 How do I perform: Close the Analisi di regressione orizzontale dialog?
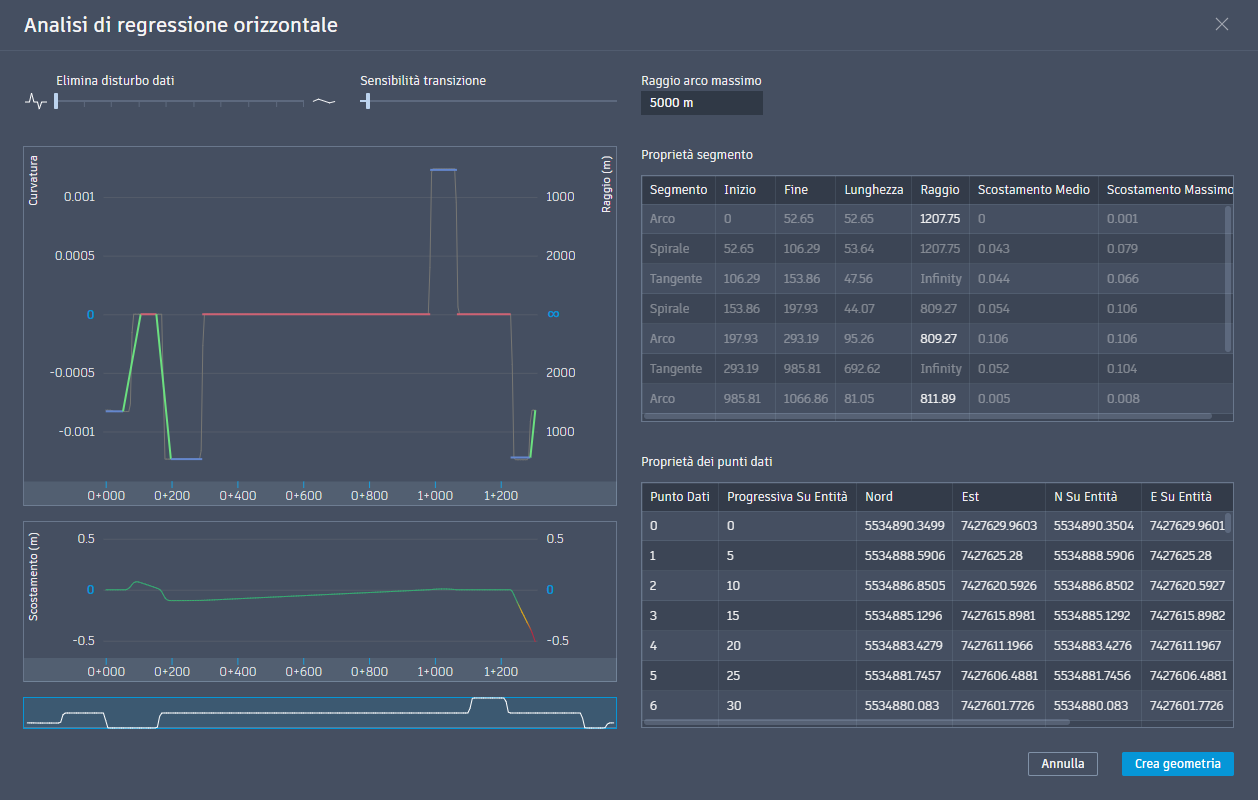1222,24
